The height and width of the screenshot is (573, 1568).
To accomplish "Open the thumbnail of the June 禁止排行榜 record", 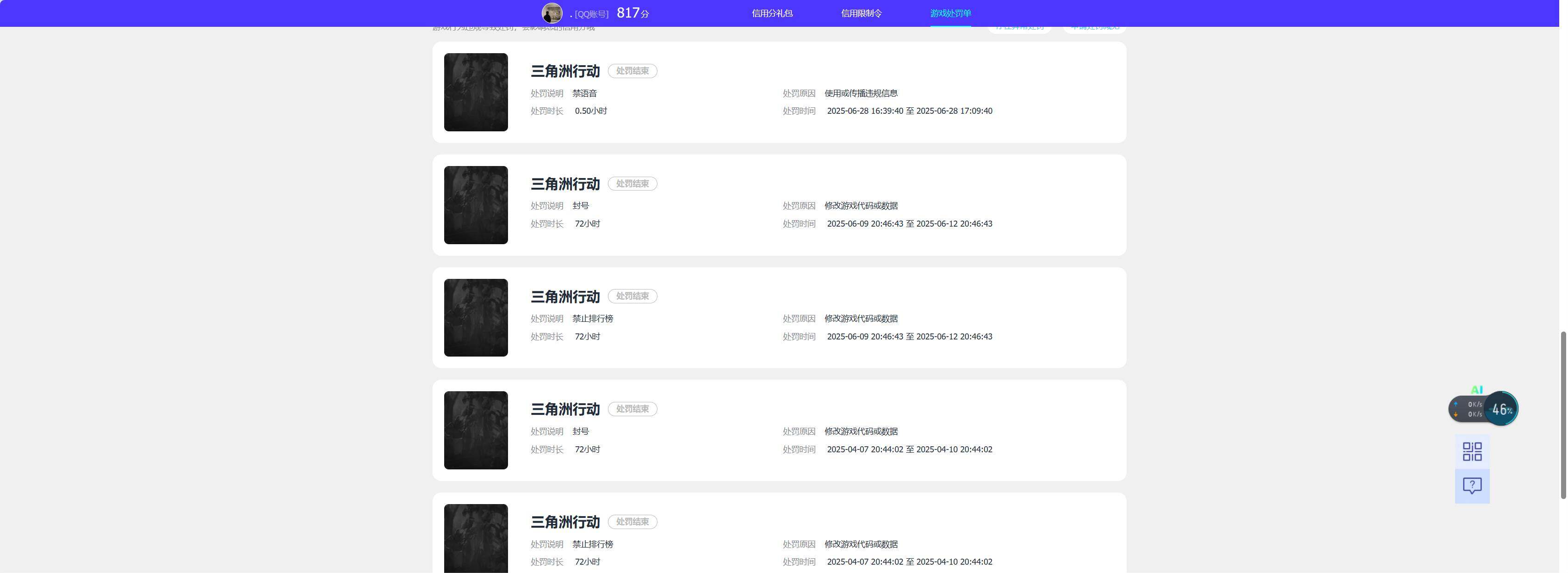I will coord(475,318).
